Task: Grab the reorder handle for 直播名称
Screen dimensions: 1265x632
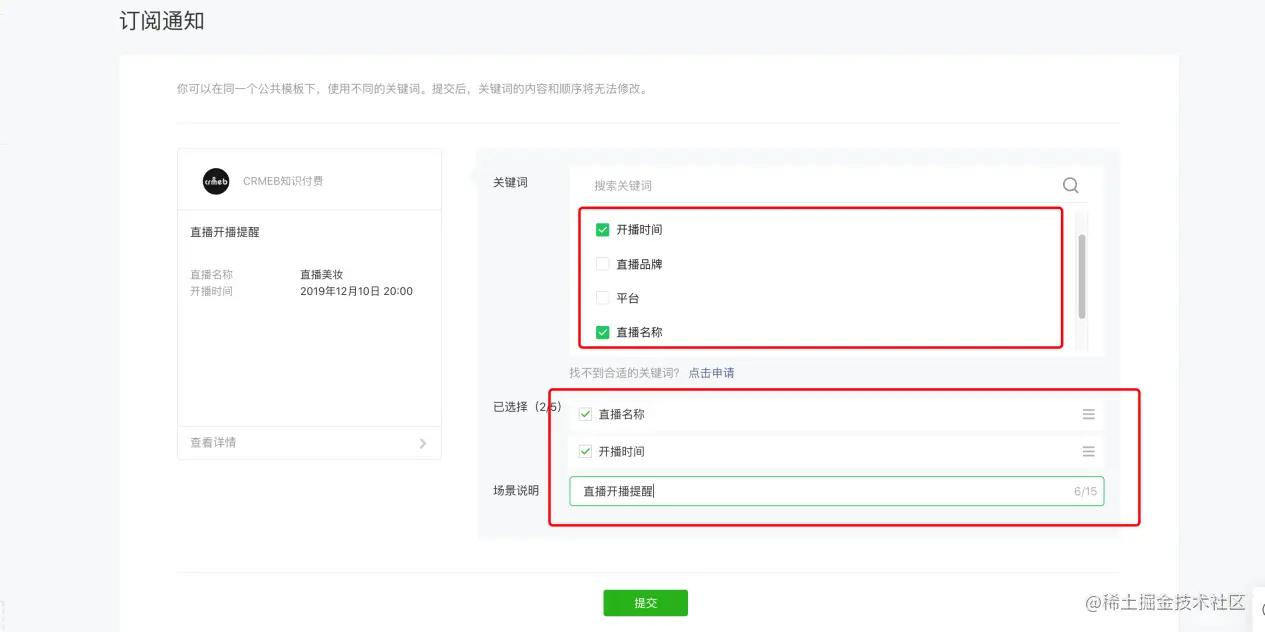Action: [x=1088, y=414]
